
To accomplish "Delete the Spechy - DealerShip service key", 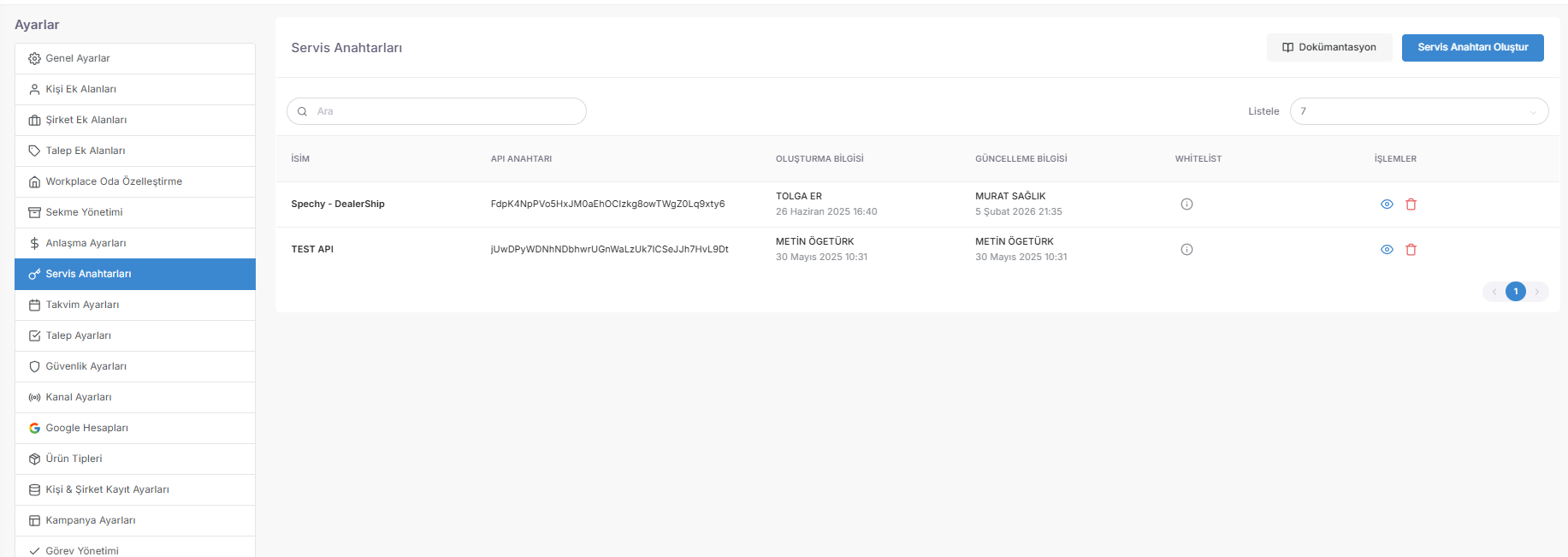I will (x=1411, y=204).
